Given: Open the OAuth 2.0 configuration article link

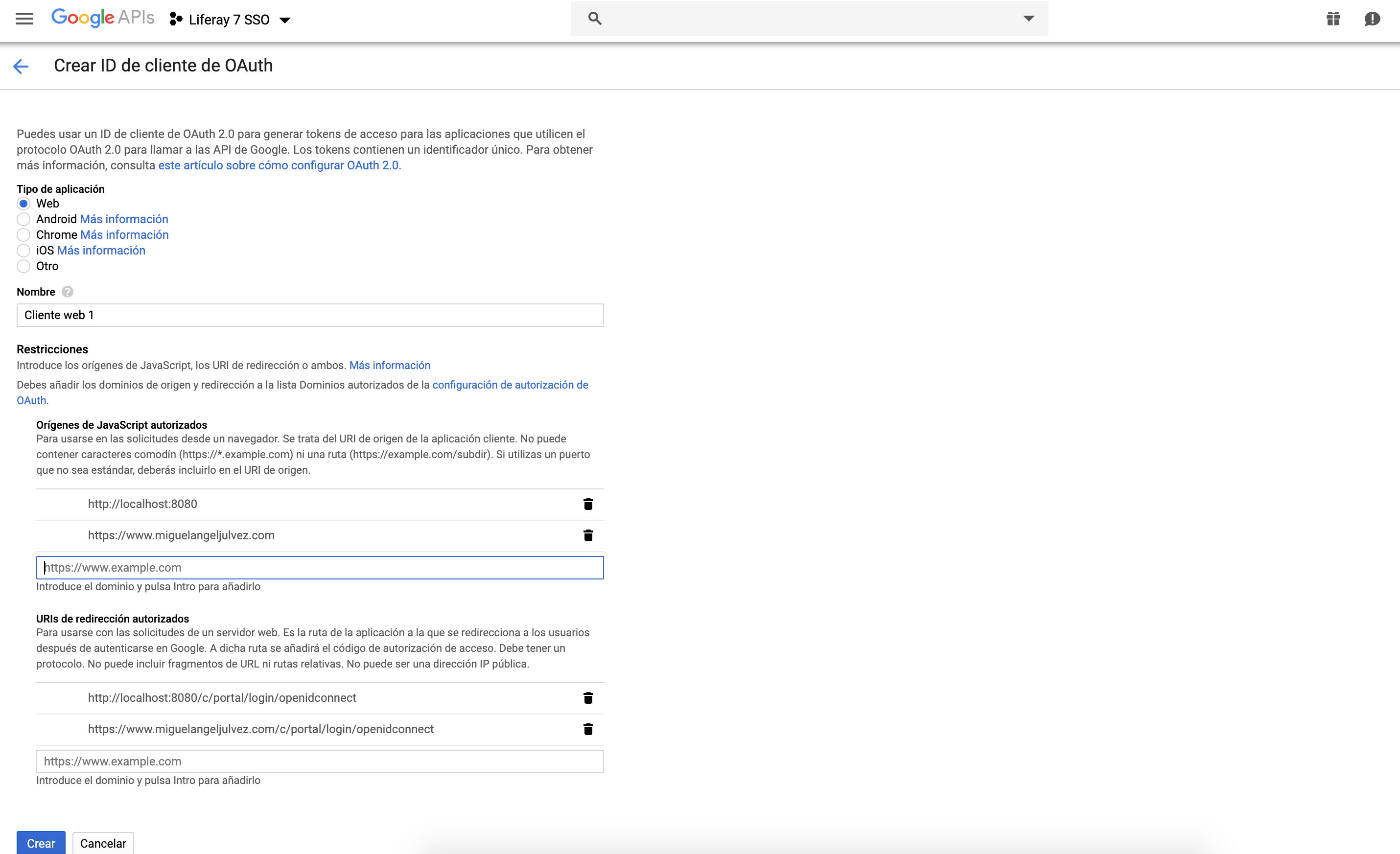Looking at the screenshot, I should pyautogui.click(x=279, y=165).
